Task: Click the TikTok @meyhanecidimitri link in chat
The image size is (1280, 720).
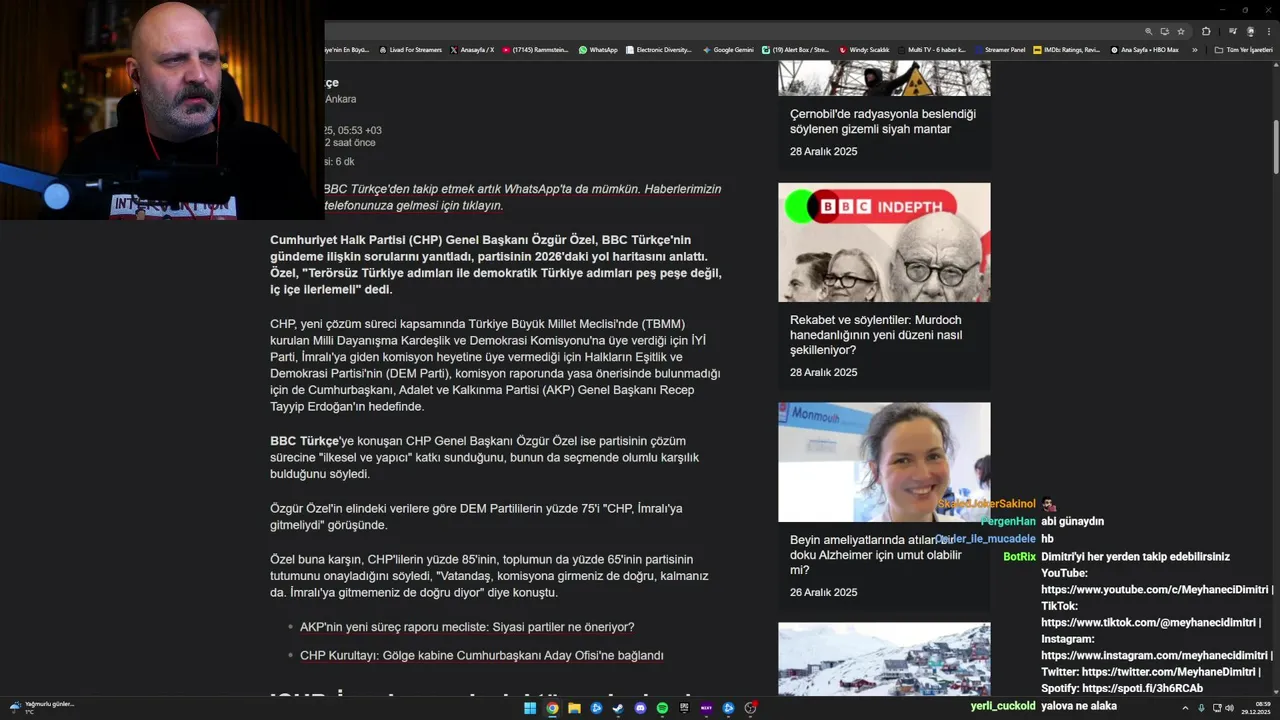Action: click(1148, 622)
